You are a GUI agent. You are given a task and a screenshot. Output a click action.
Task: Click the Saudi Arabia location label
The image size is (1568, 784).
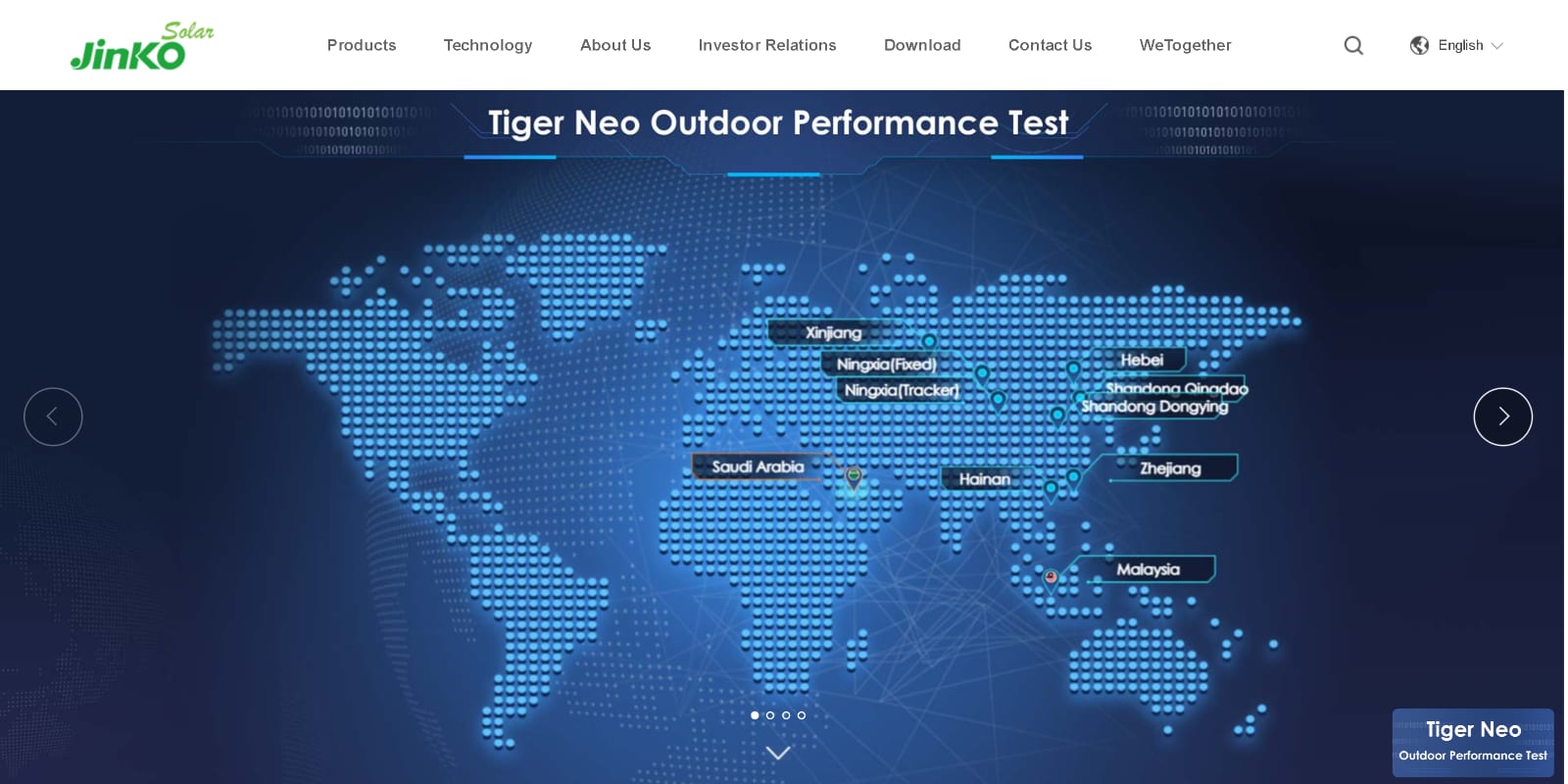tap(758, 466)
